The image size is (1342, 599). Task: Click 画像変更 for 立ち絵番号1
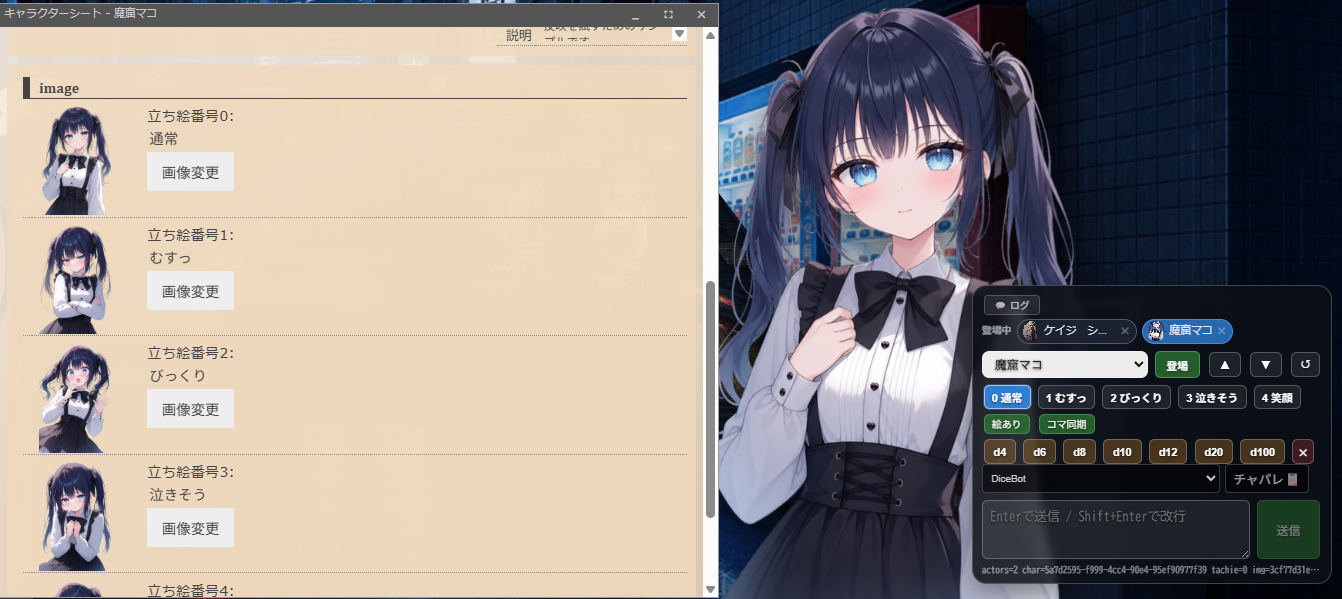pos(190,291)
